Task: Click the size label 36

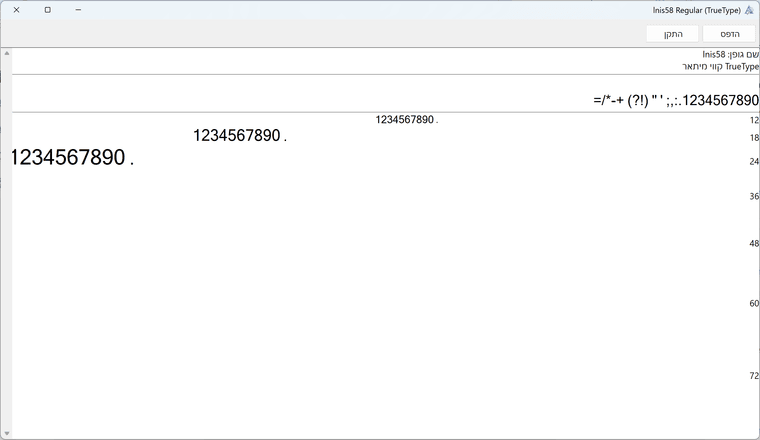Action: click(x=754, y=196)
